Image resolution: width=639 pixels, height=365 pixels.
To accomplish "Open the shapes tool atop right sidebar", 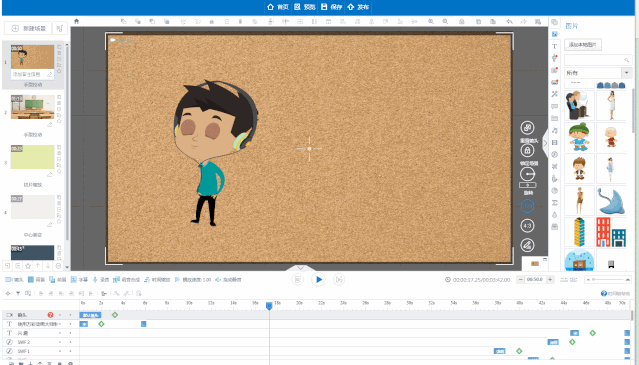I will (x=555, y=22).
